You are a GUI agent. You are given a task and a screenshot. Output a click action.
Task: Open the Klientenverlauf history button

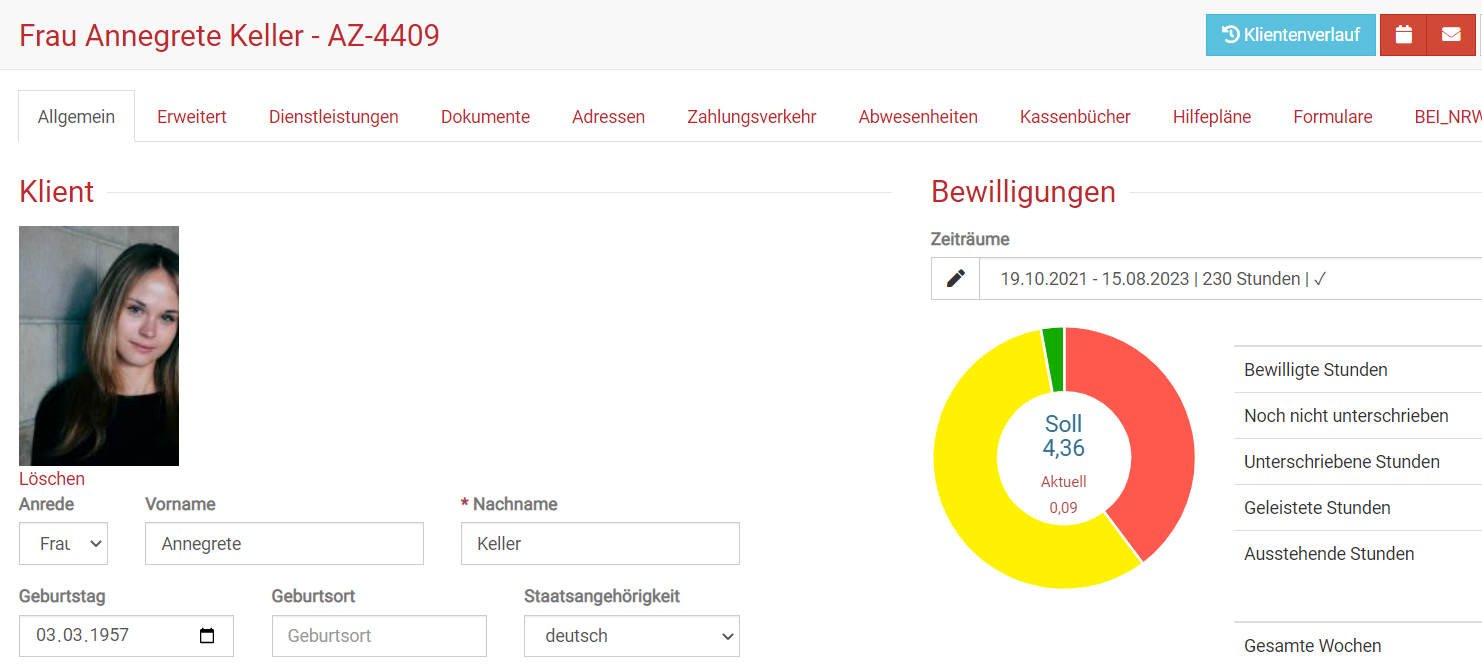point(1290,35)
